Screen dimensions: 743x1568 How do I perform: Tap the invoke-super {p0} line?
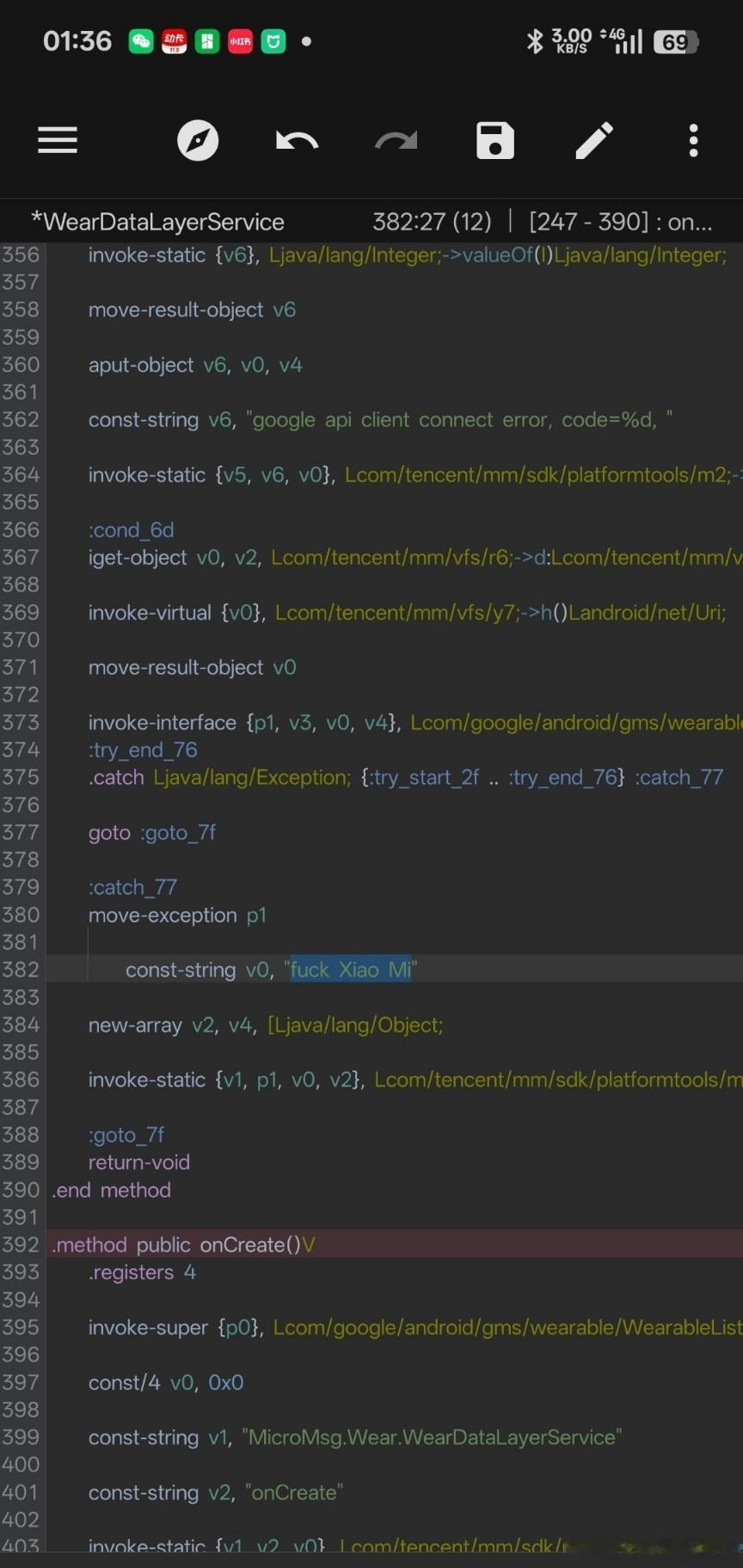coord(415,1327)
